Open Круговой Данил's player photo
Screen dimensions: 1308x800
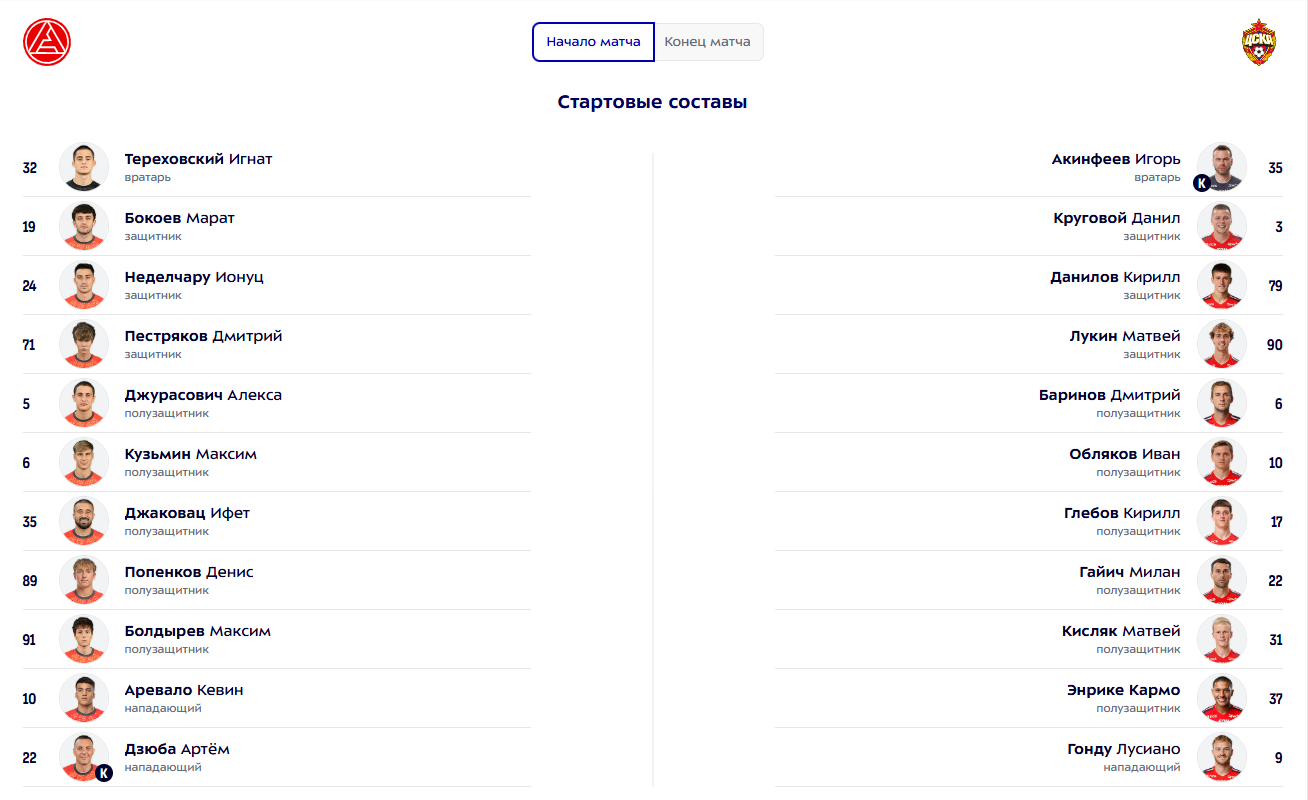[x=1222, y=226]
